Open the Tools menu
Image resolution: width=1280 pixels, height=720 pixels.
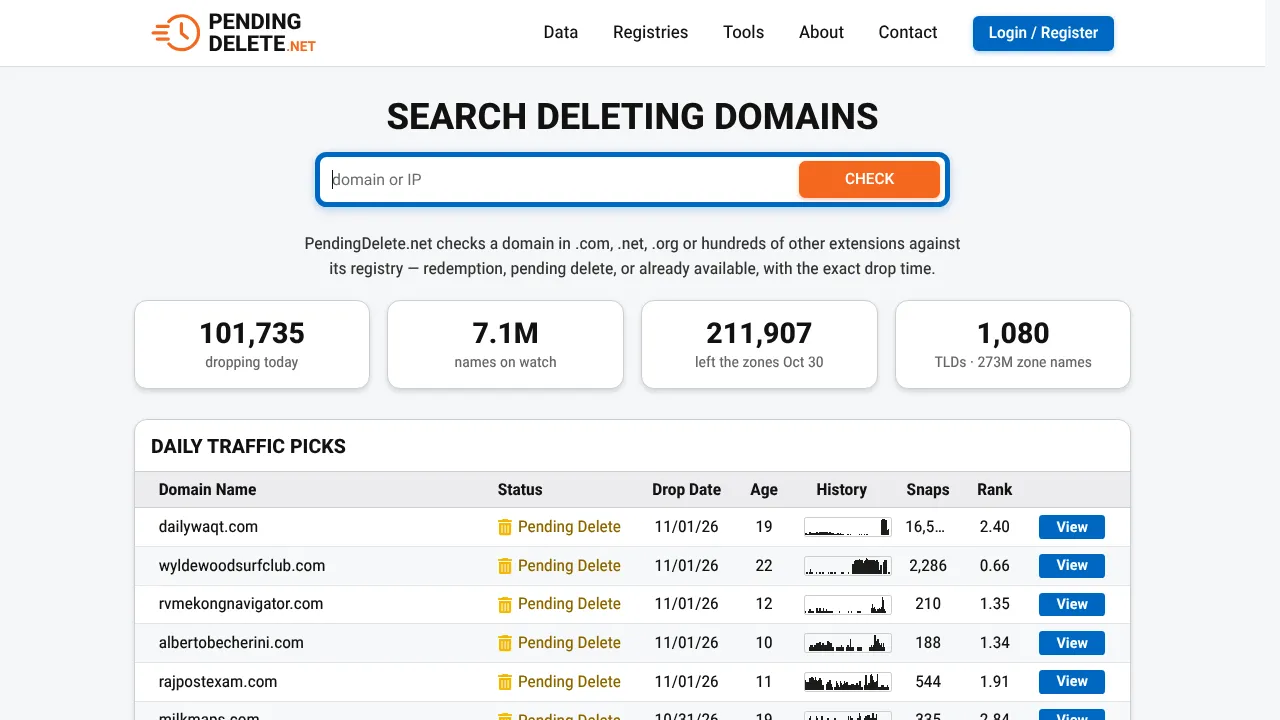pos(744,32)
